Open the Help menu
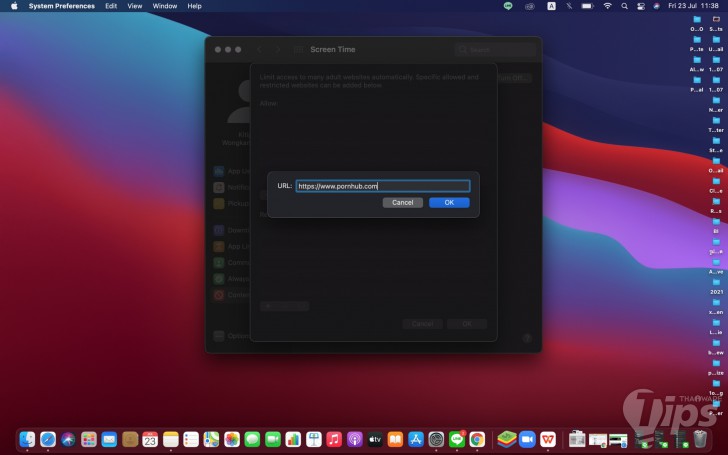 point(195,6)
